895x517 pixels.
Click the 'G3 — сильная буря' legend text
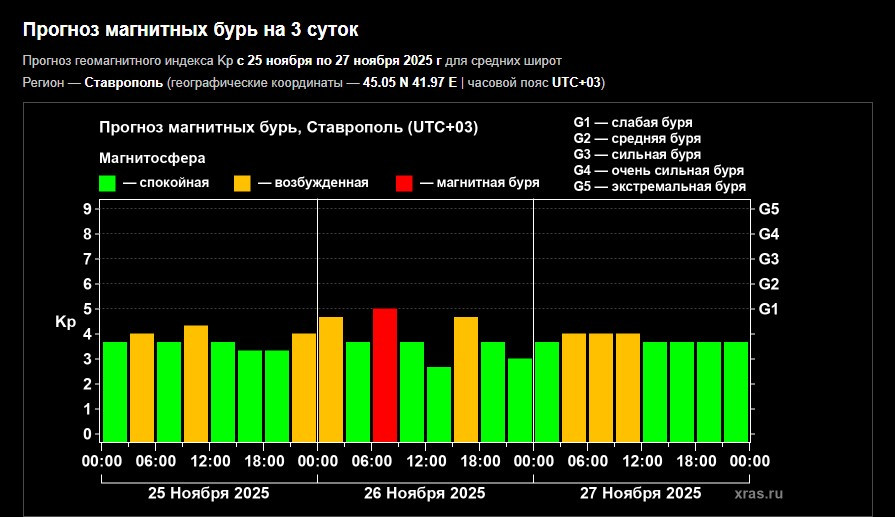coord(637,155)
